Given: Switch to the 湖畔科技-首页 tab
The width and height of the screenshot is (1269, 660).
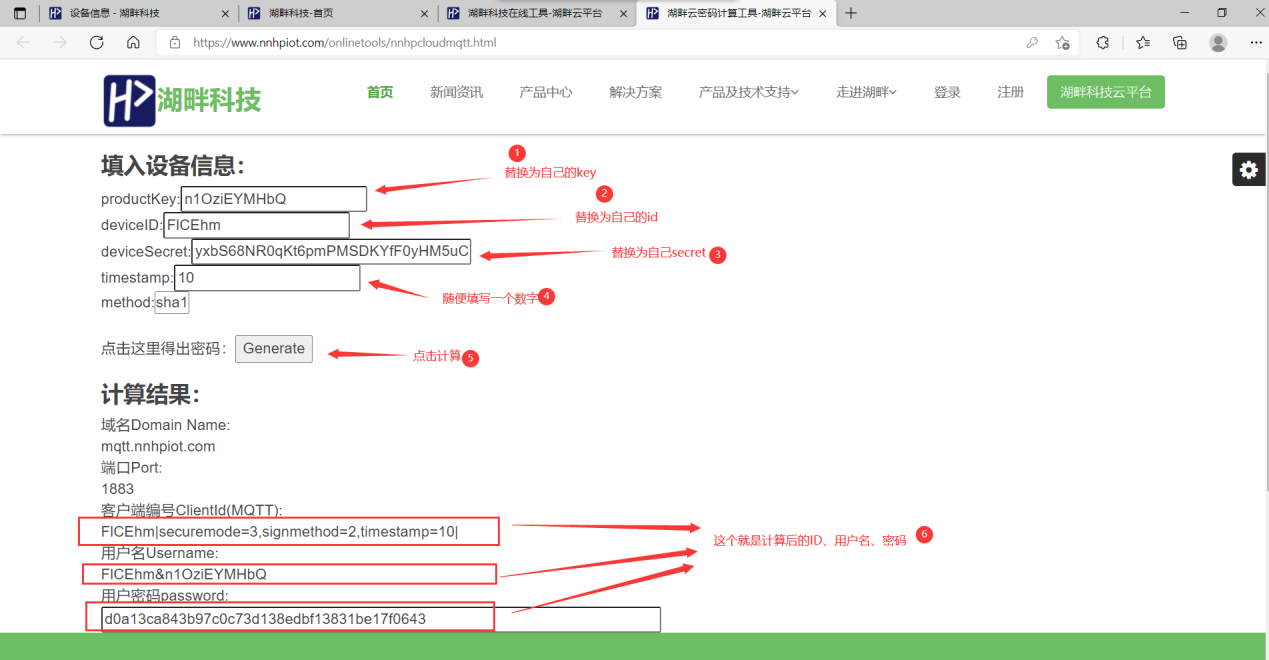Looking at the screenshot, I should 338,14.
